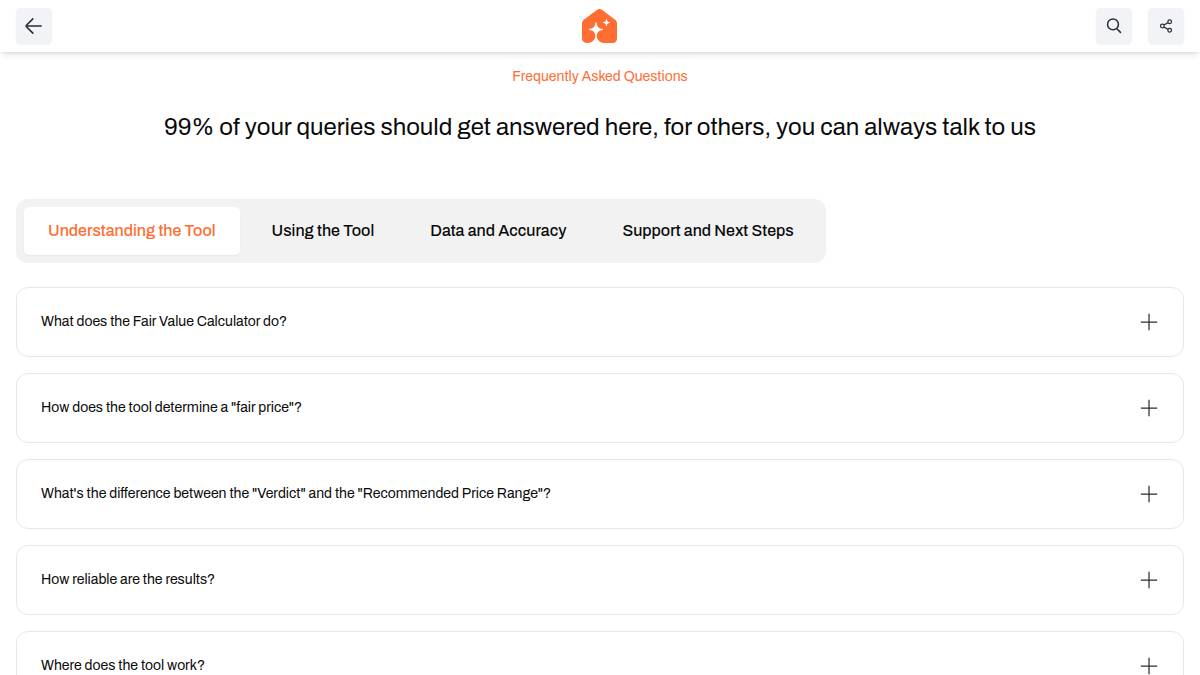Click plus icon beside "fair price" question
The image size is (1200, 675).
click(x=1148, y=408)
